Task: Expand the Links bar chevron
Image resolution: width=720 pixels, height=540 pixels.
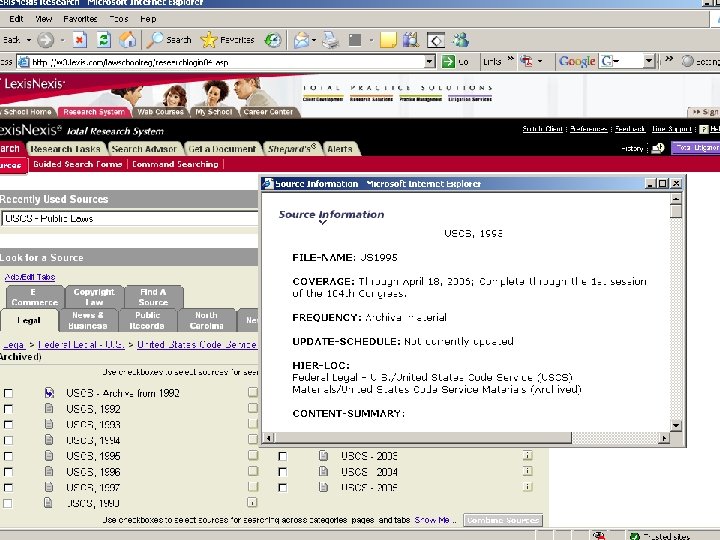Action: pos(510,58)
